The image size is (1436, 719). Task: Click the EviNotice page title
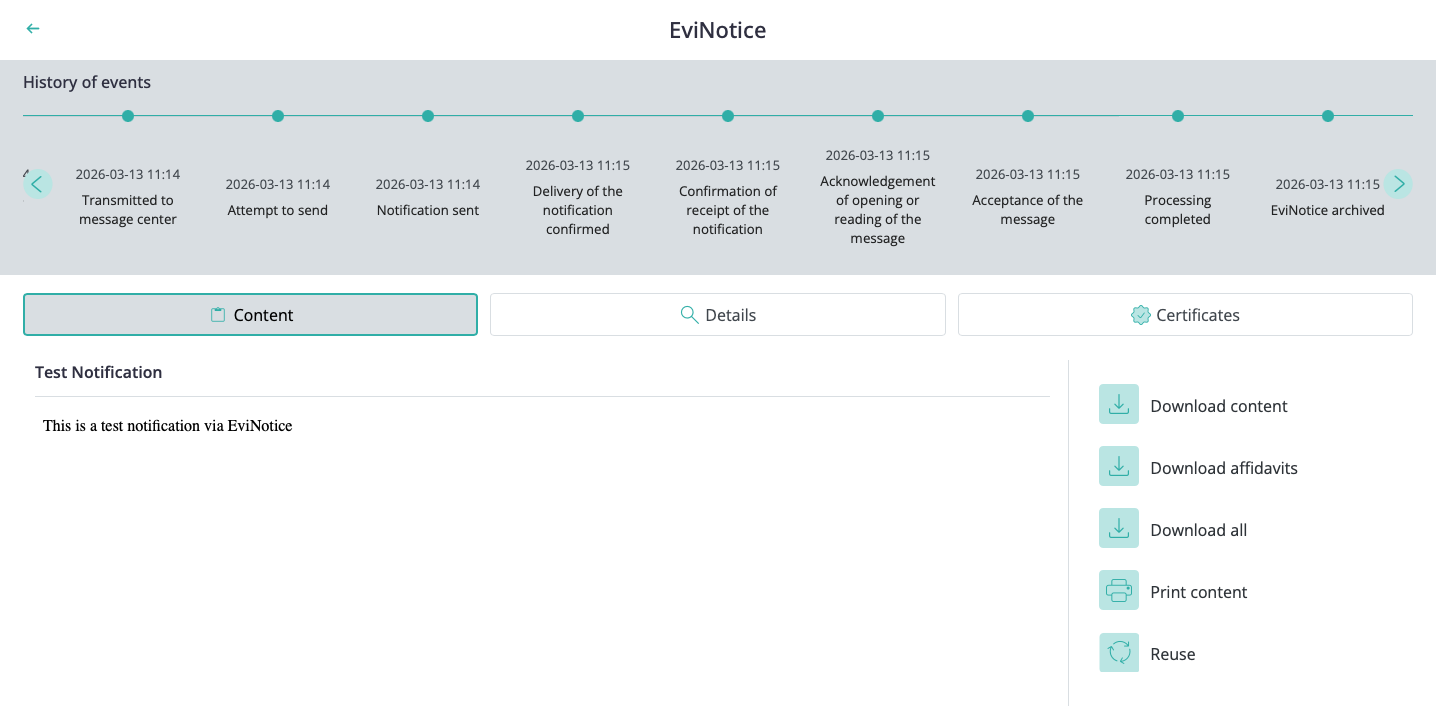click(718, 30)
